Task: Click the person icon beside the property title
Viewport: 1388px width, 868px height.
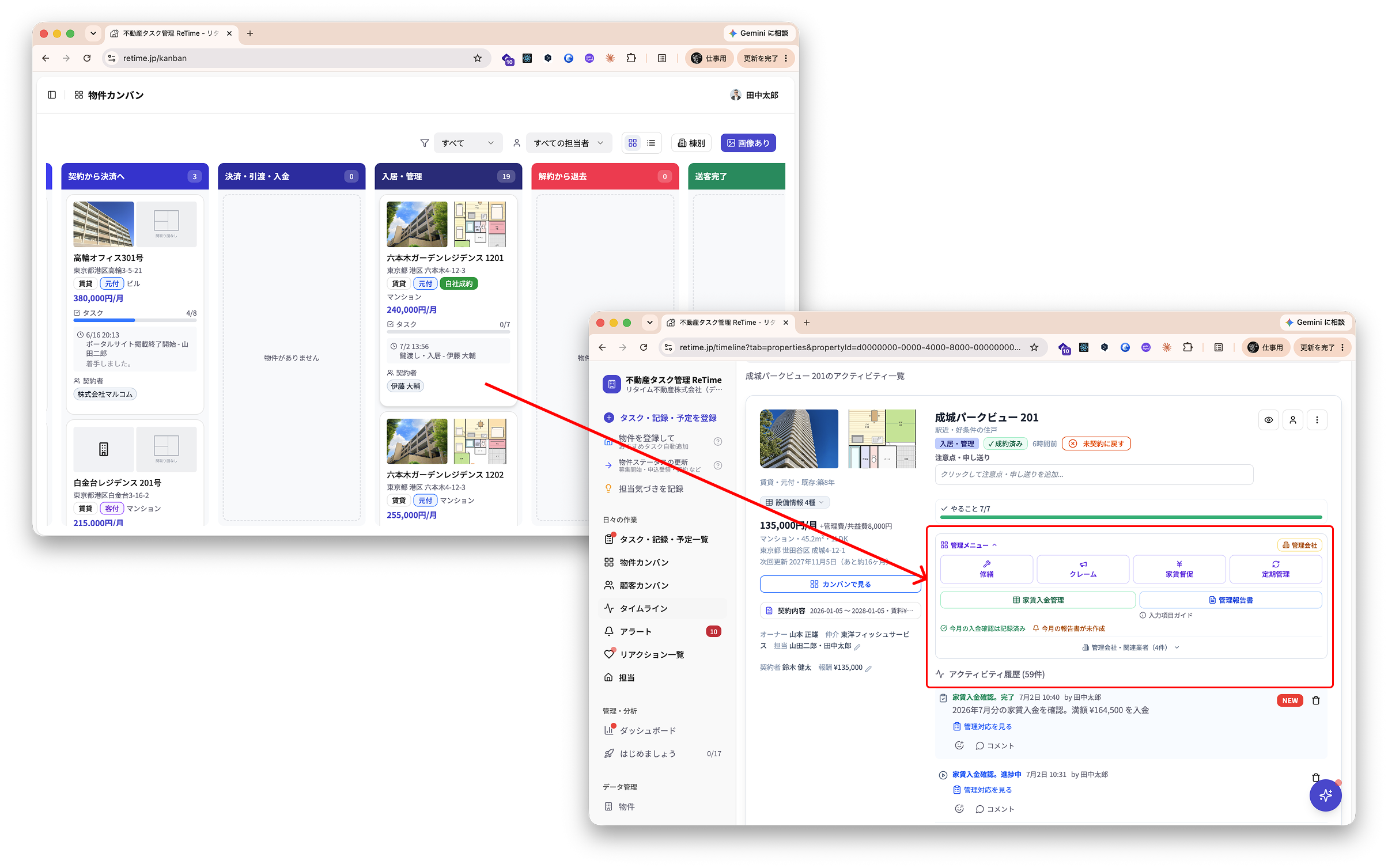Action: point(1292,420)
